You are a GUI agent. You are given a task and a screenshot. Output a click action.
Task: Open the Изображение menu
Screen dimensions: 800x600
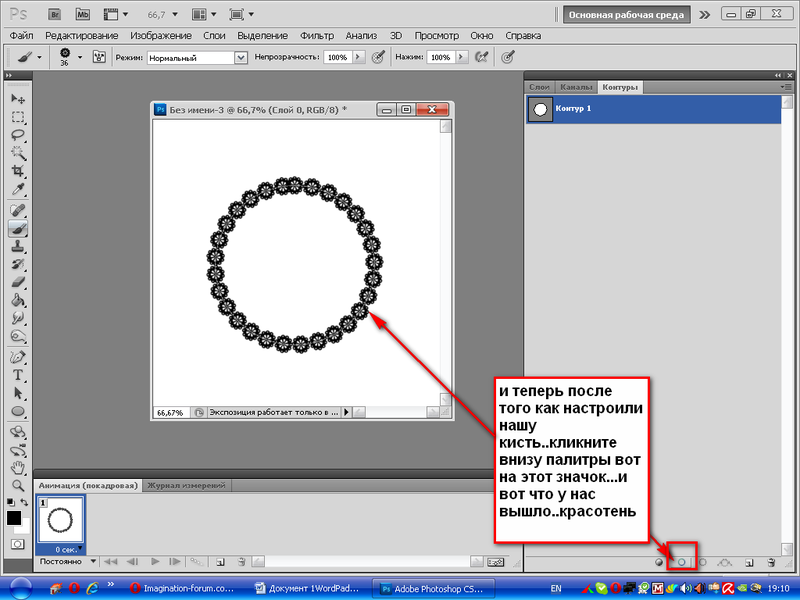(161, 36)
